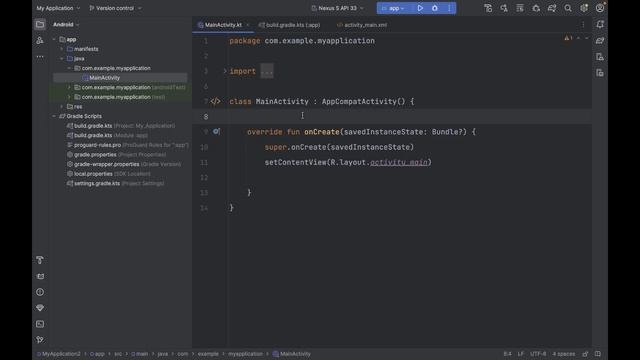Screen dimensions: 640x360
Task: Show more tool windows ellipsis icon
Action: (40, 57)
